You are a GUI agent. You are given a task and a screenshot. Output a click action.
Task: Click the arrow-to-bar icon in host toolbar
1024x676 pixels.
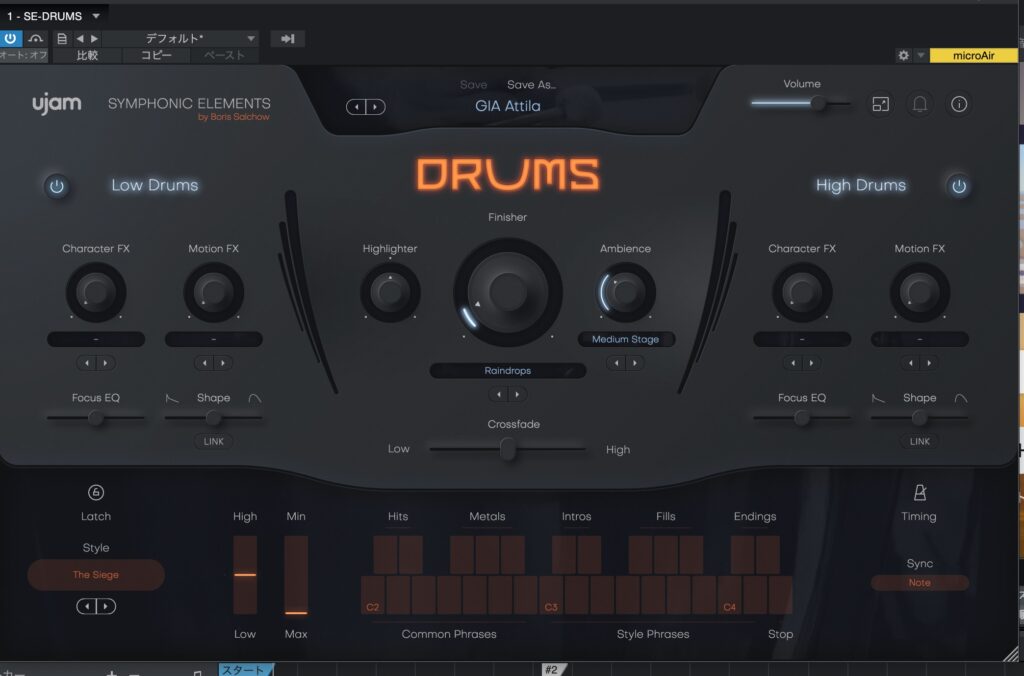point(287,39)
